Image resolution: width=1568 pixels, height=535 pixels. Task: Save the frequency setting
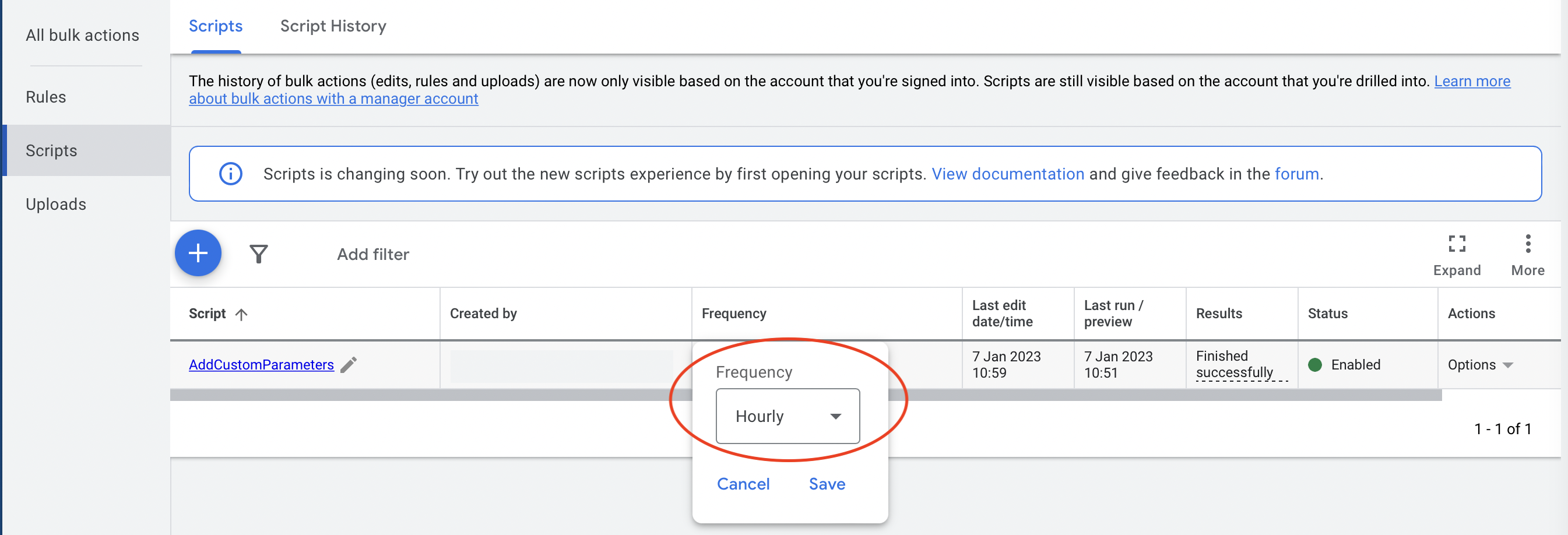[827, 484]
